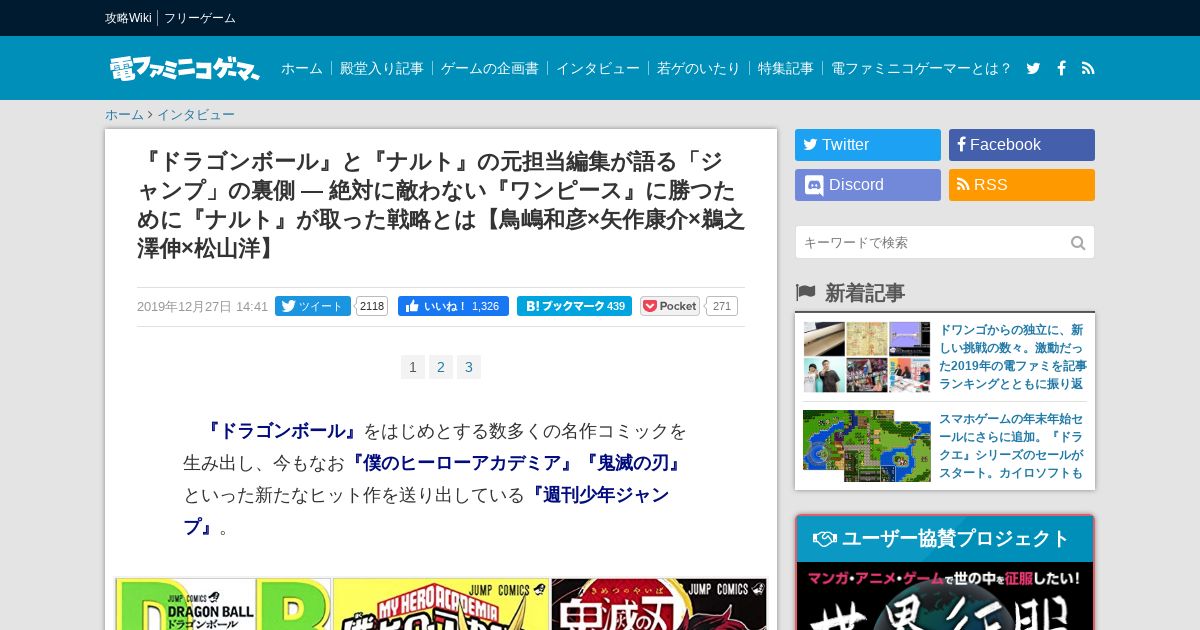Screen dimensions: 1200x630
Task: Open 電ファミニコゲーマーとは？ in the navigation menu
Action: coord(921,68)
